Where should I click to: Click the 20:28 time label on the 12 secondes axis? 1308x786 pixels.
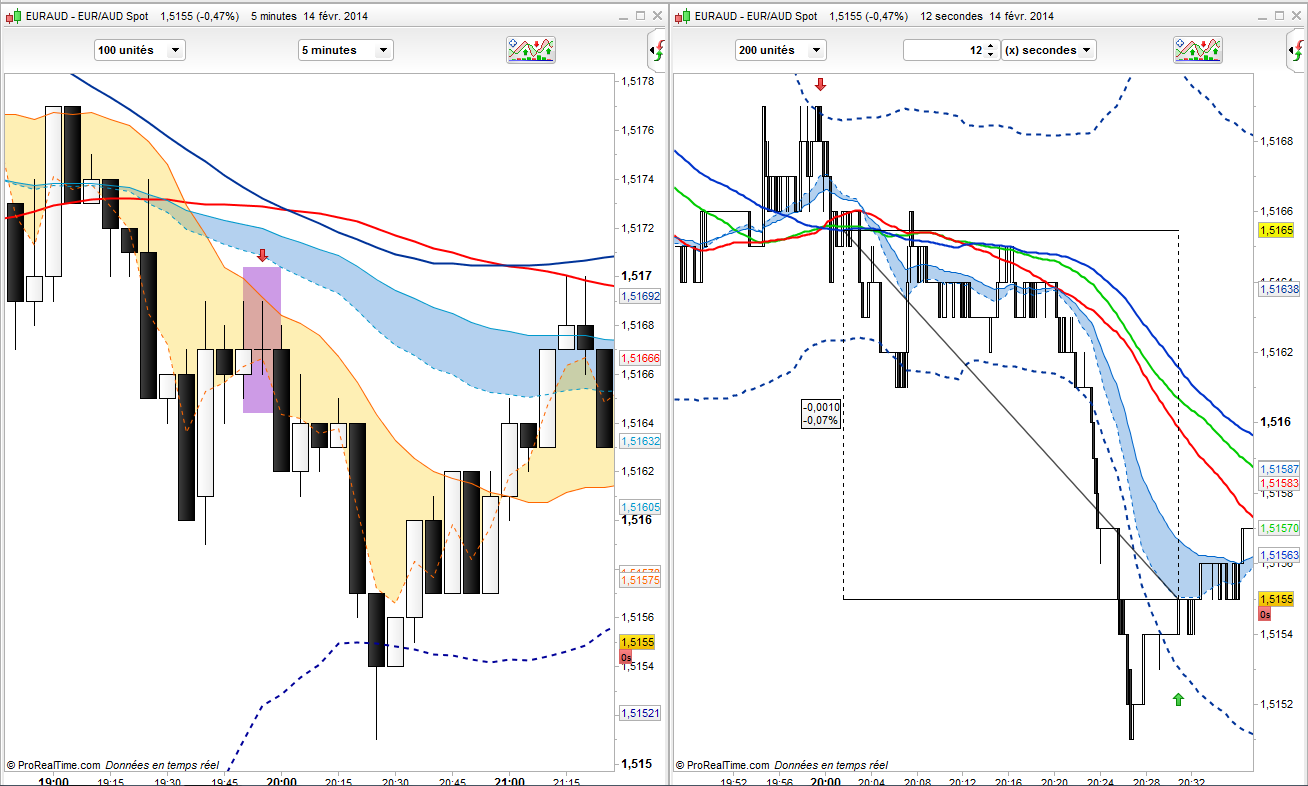click(1148, 782)
